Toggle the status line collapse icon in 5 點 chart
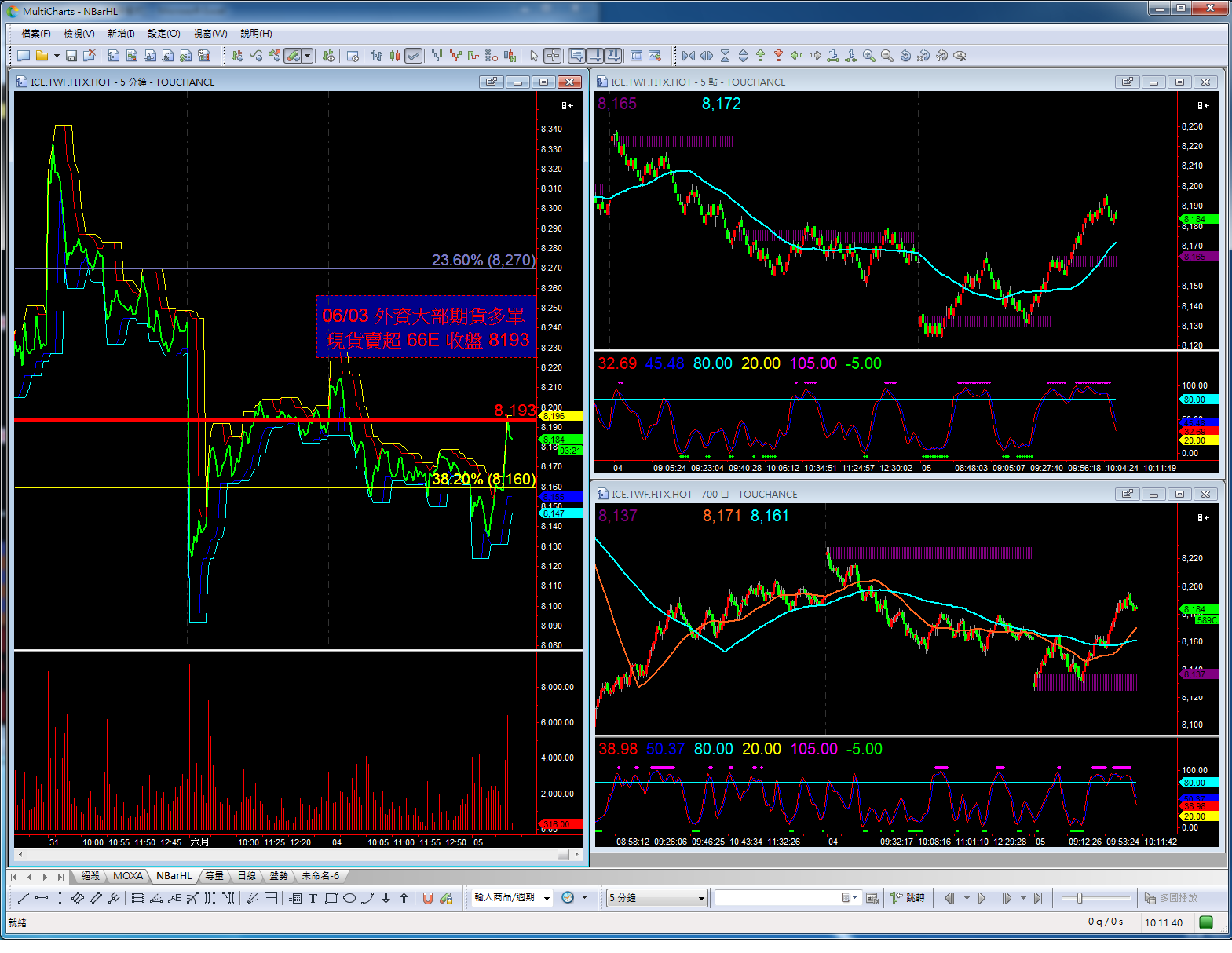The width and height of the screenshot is (1232, 953). 1203,105
